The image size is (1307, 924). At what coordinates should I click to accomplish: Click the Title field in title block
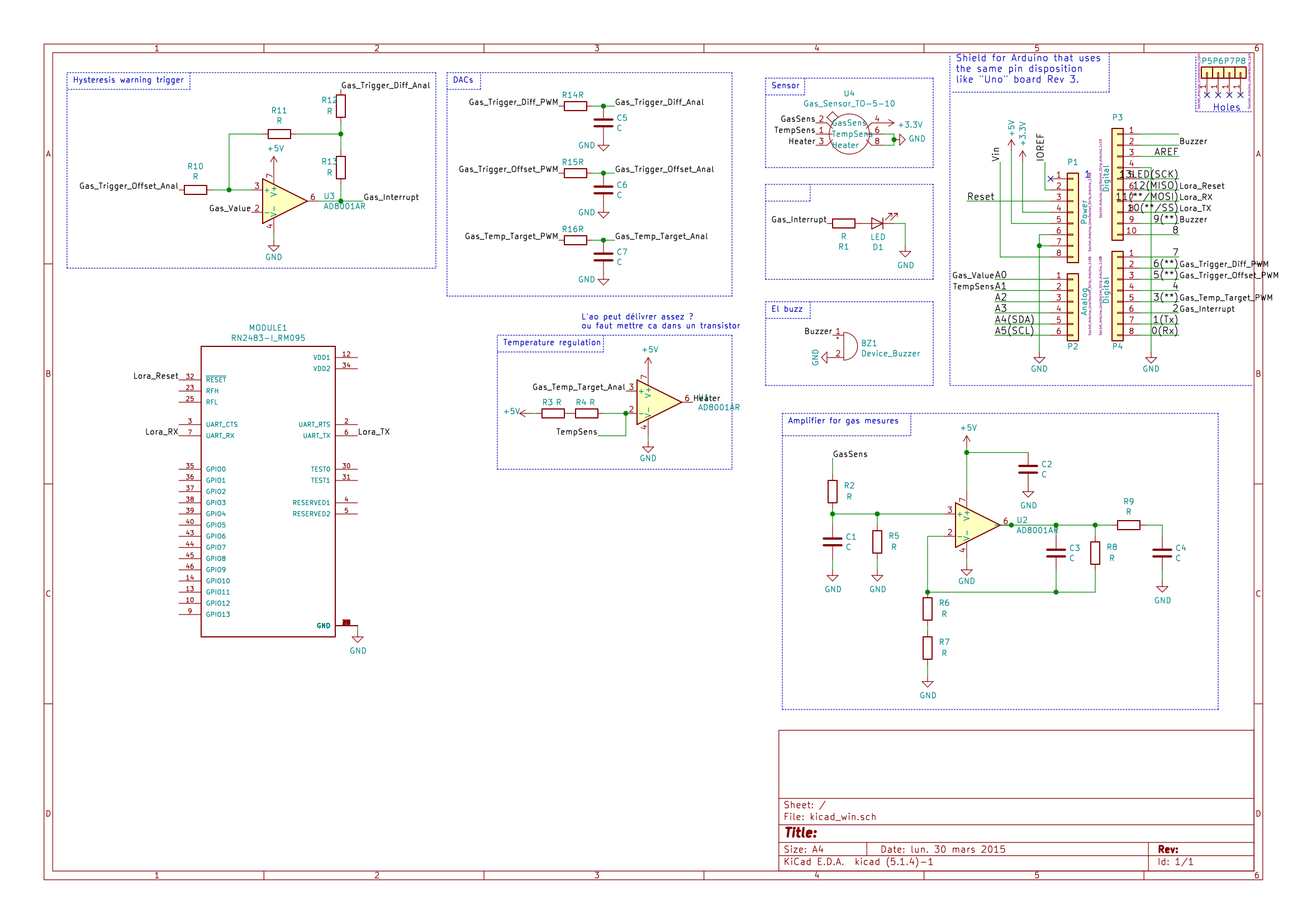(x=800, y=833)
